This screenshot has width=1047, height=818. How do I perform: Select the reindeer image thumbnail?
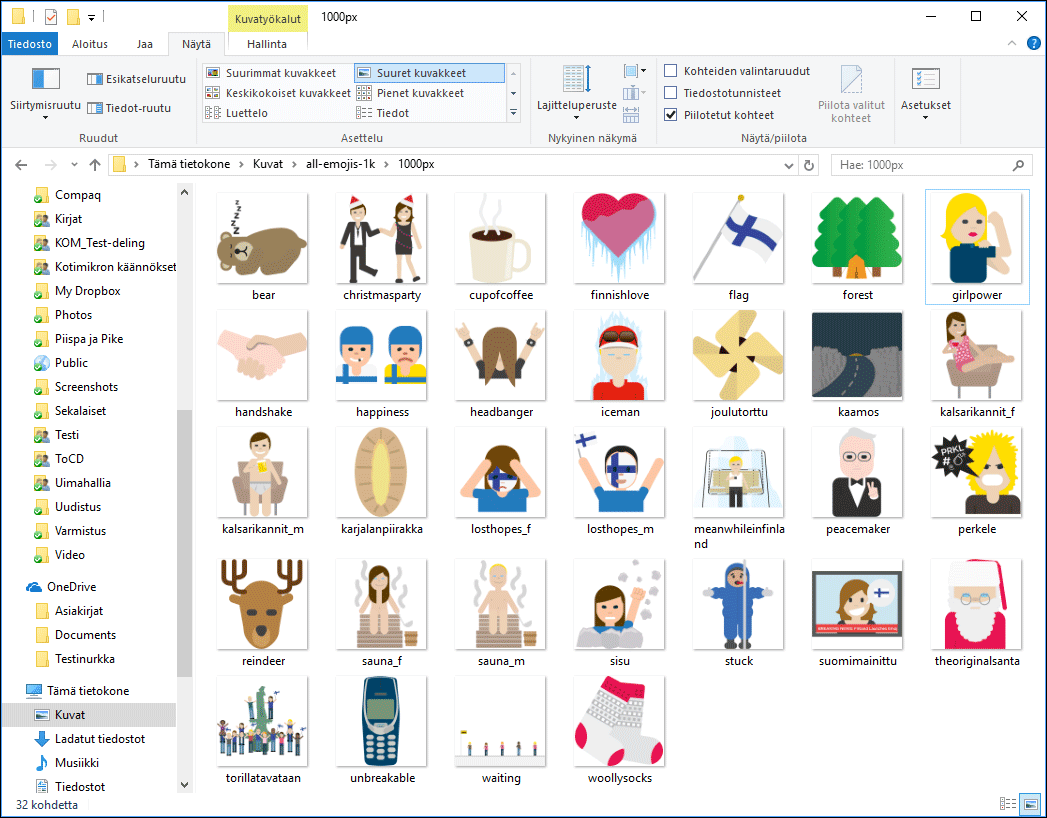(263, 604)
